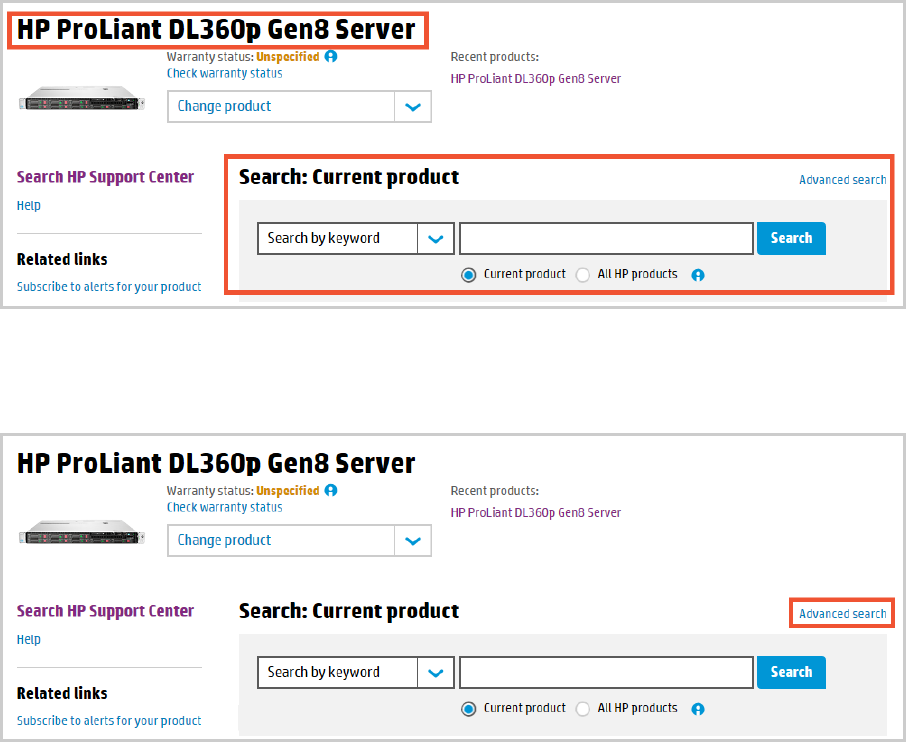Open recent product DL360p Gen8 link, top panel
This screenshot has height=742, width=906.
pos(536,79)
